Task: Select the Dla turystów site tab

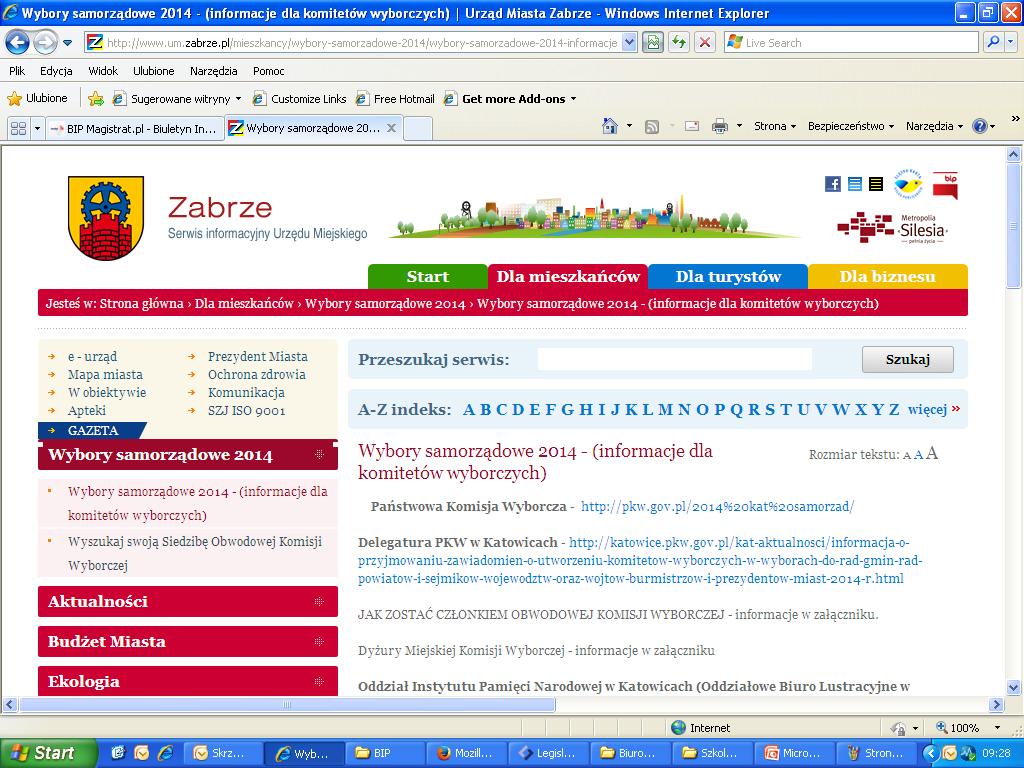Action: click(x=728, y=277)
